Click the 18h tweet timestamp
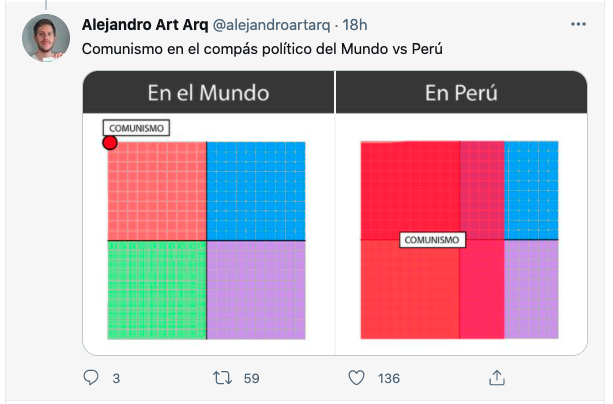Viewport: 613px width, 404px height. coord(355,25)
